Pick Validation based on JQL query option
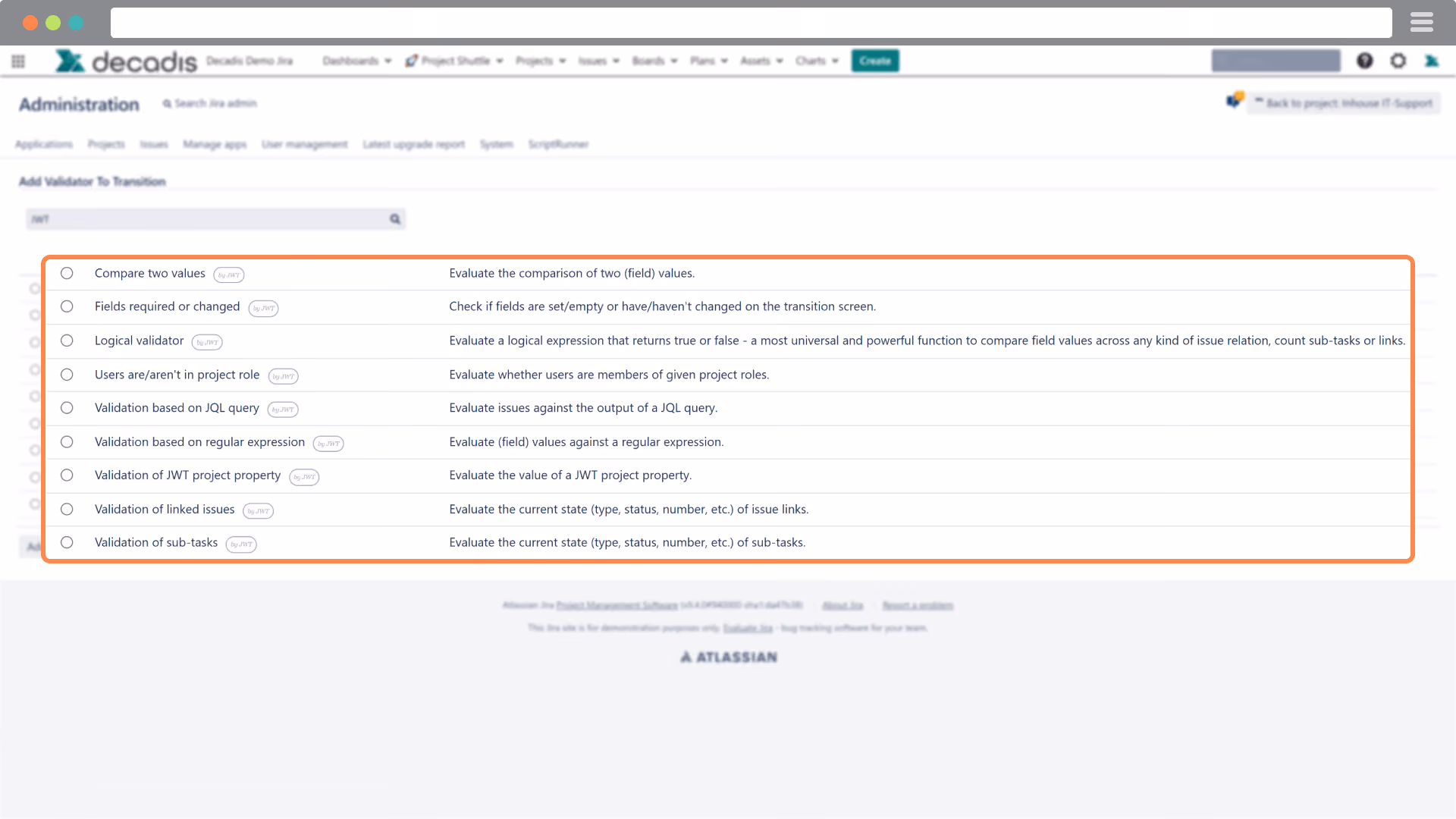Image resolution: width=1456 pixels, height=819 pixels. pyautogui.click(x=67, y=408)
